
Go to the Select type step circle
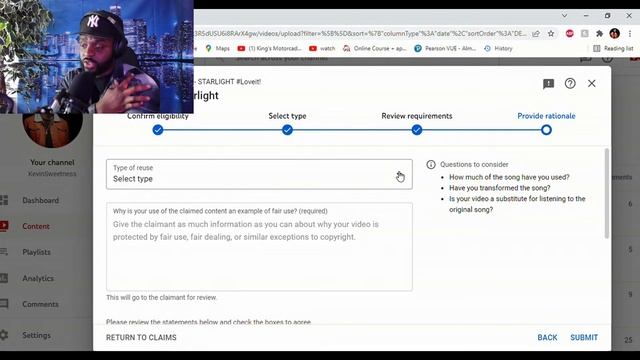pyautogui.click(x=287, y=130)
